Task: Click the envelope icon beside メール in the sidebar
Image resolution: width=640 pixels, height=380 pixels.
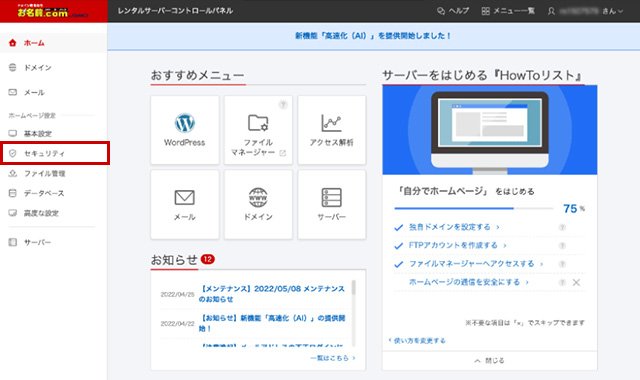Action: [x=13, y=92]
